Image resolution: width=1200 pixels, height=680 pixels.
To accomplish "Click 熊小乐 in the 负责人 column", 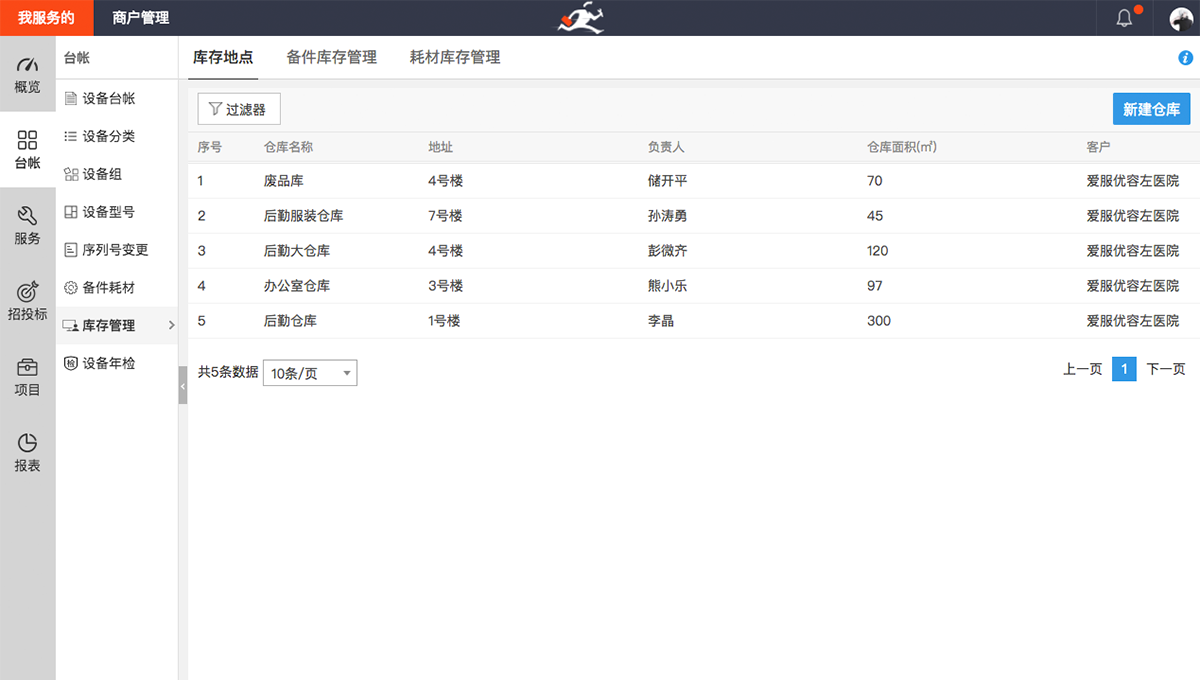I will tap(668, 286).
